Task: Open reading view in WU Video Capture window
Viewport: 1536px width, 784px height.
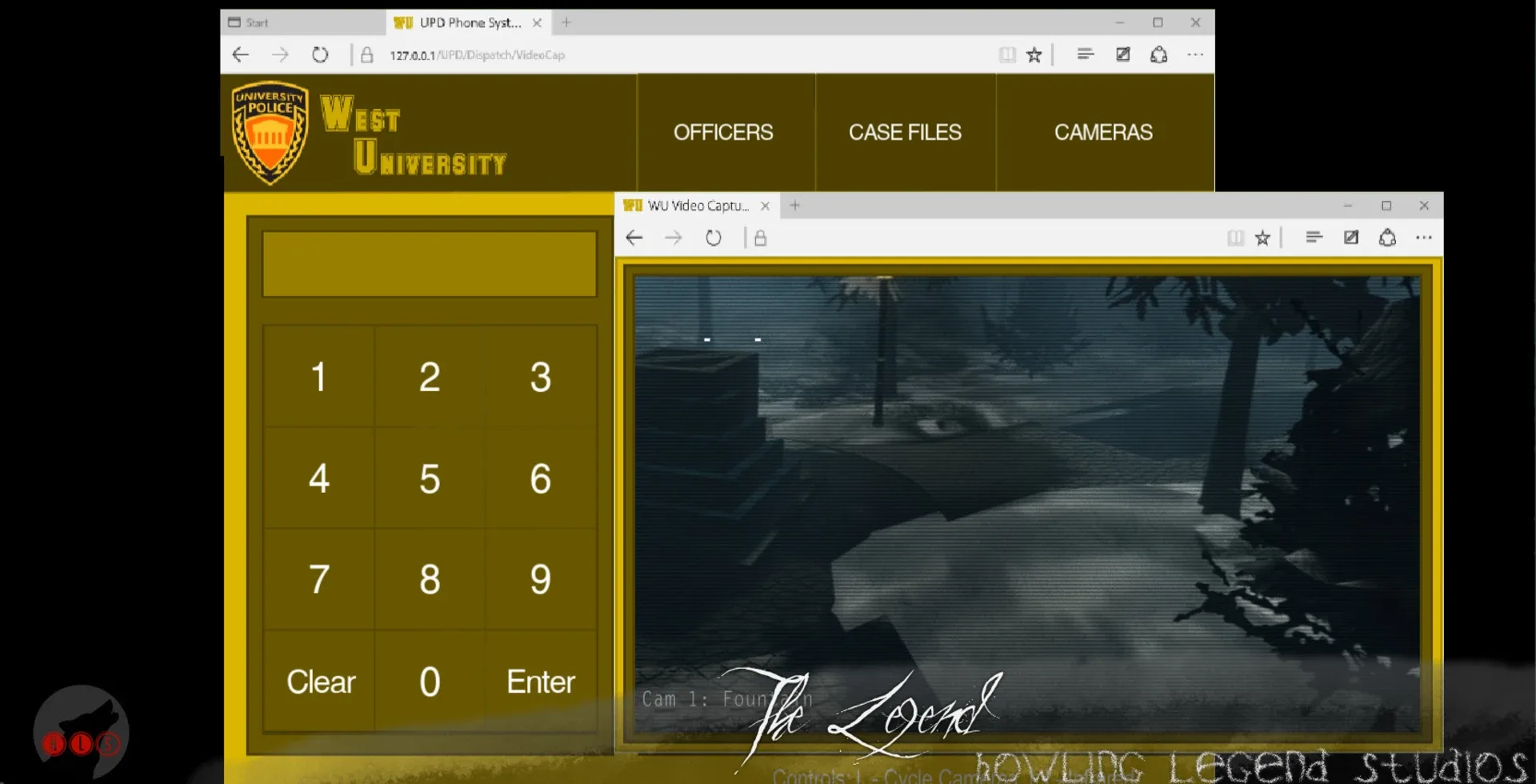Action: pos(1236,238)
